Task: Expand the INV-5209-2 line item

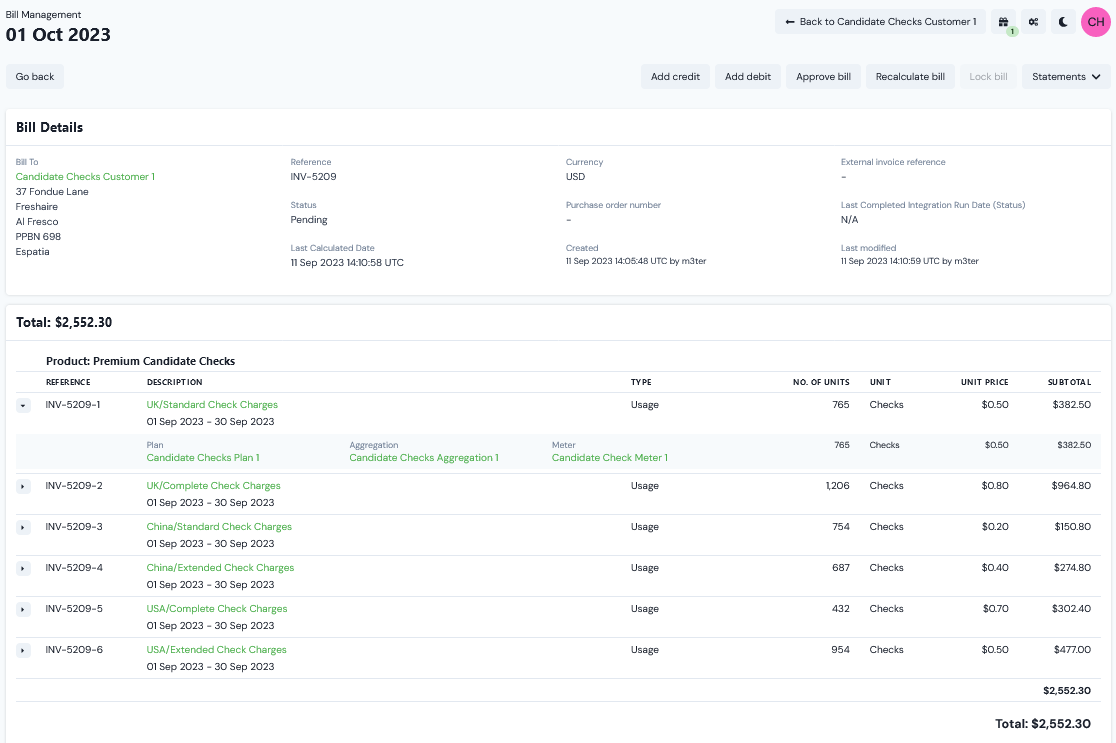Action: click(x=22, y=486)
